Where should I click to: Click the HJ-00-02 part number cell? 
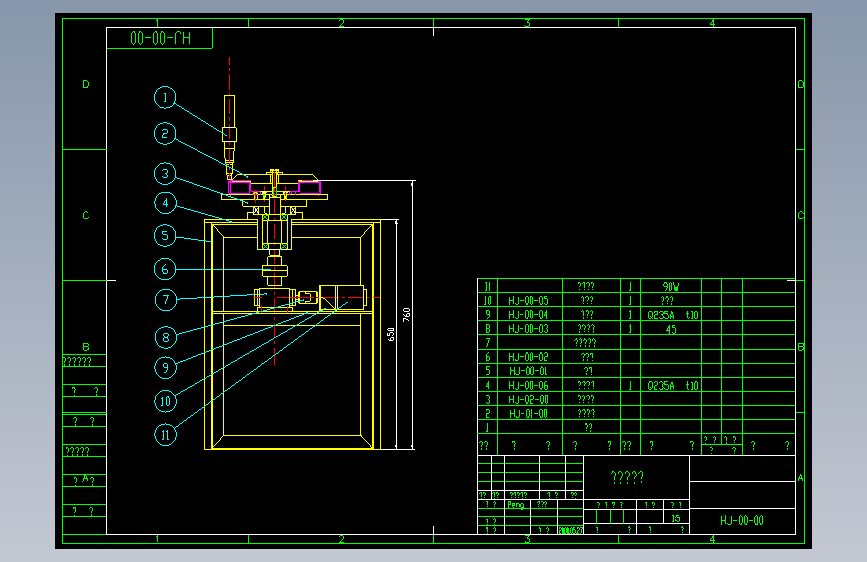pos(529,357)
